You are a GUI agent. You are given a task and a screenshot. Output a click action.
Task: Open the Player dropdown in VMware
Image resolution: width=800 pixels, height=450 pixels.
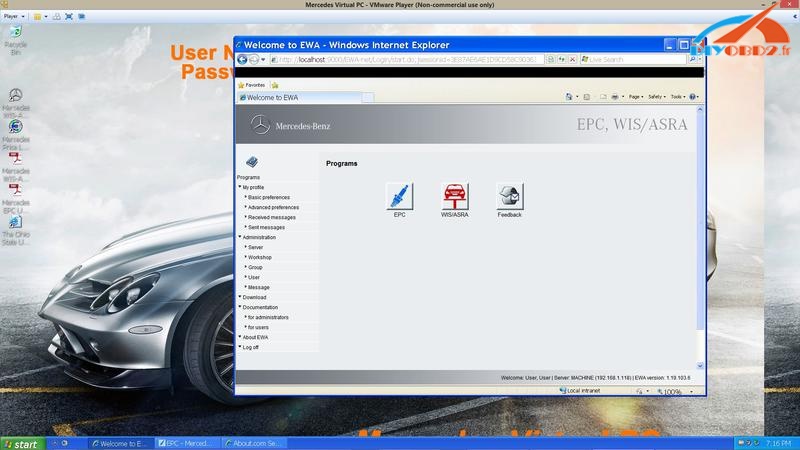pos(14,17)
